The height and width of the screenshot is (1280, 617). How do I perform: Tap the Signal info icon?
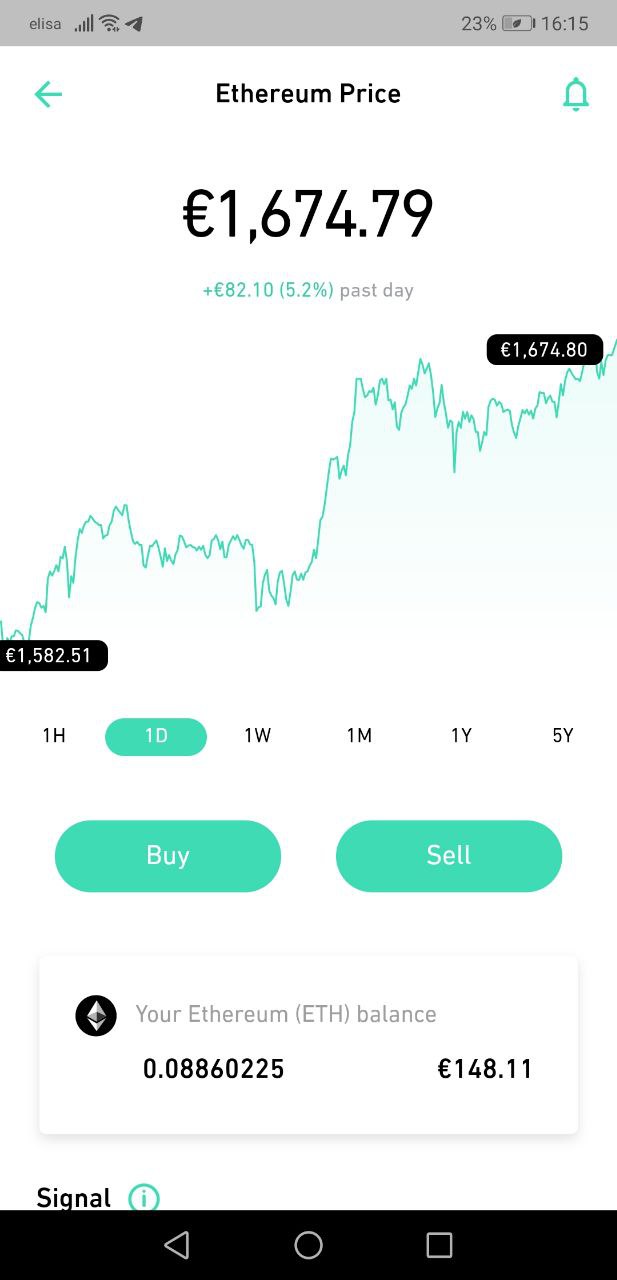point(144,1197)
